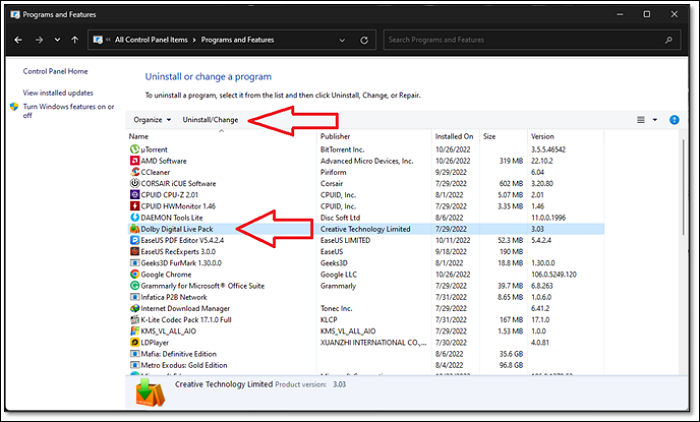700x422 pixels.
Task: Click the CORSAIR iCUE Software icon
Action: [134, 183]
